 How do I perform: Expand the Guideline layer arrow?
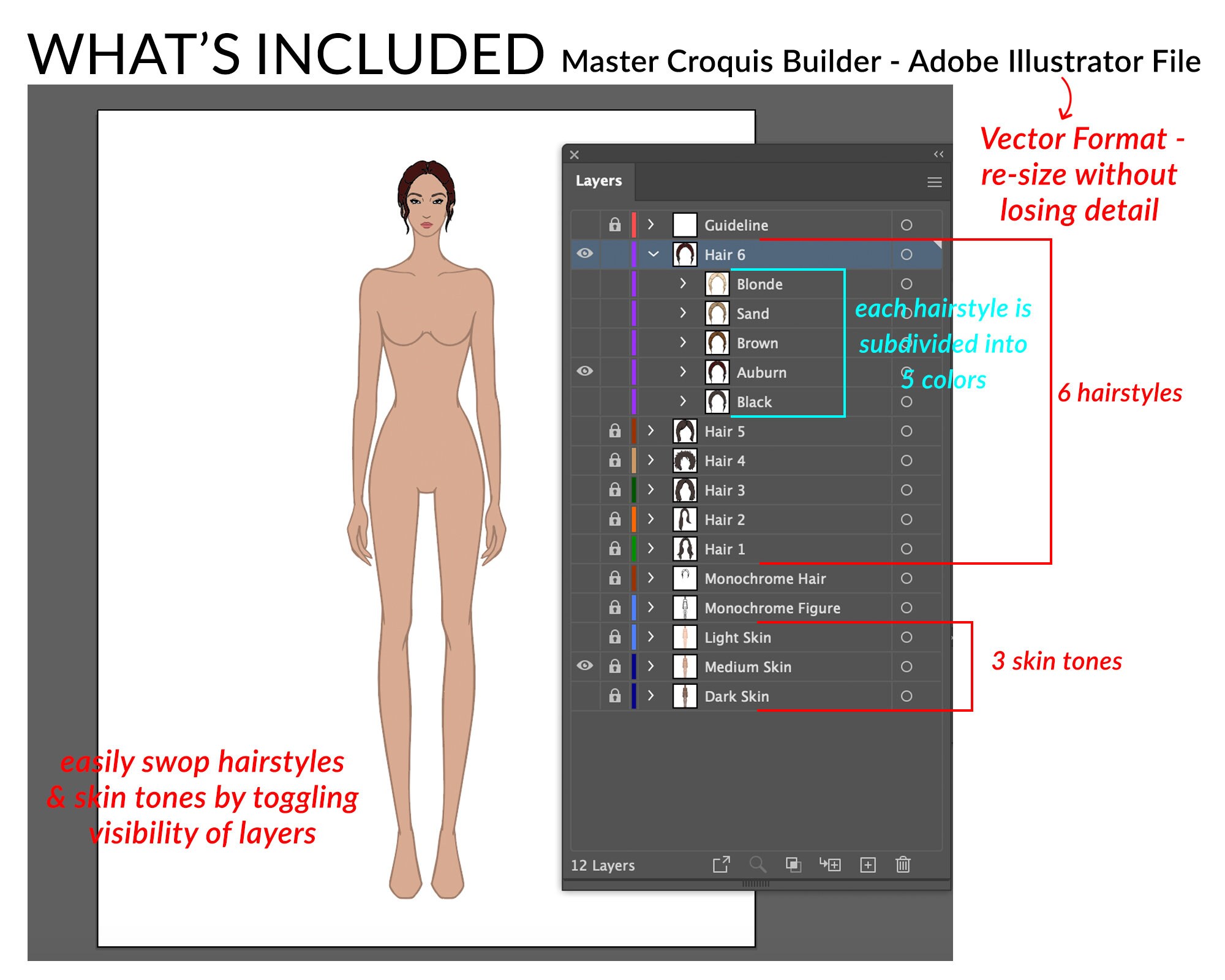point(651,225)
